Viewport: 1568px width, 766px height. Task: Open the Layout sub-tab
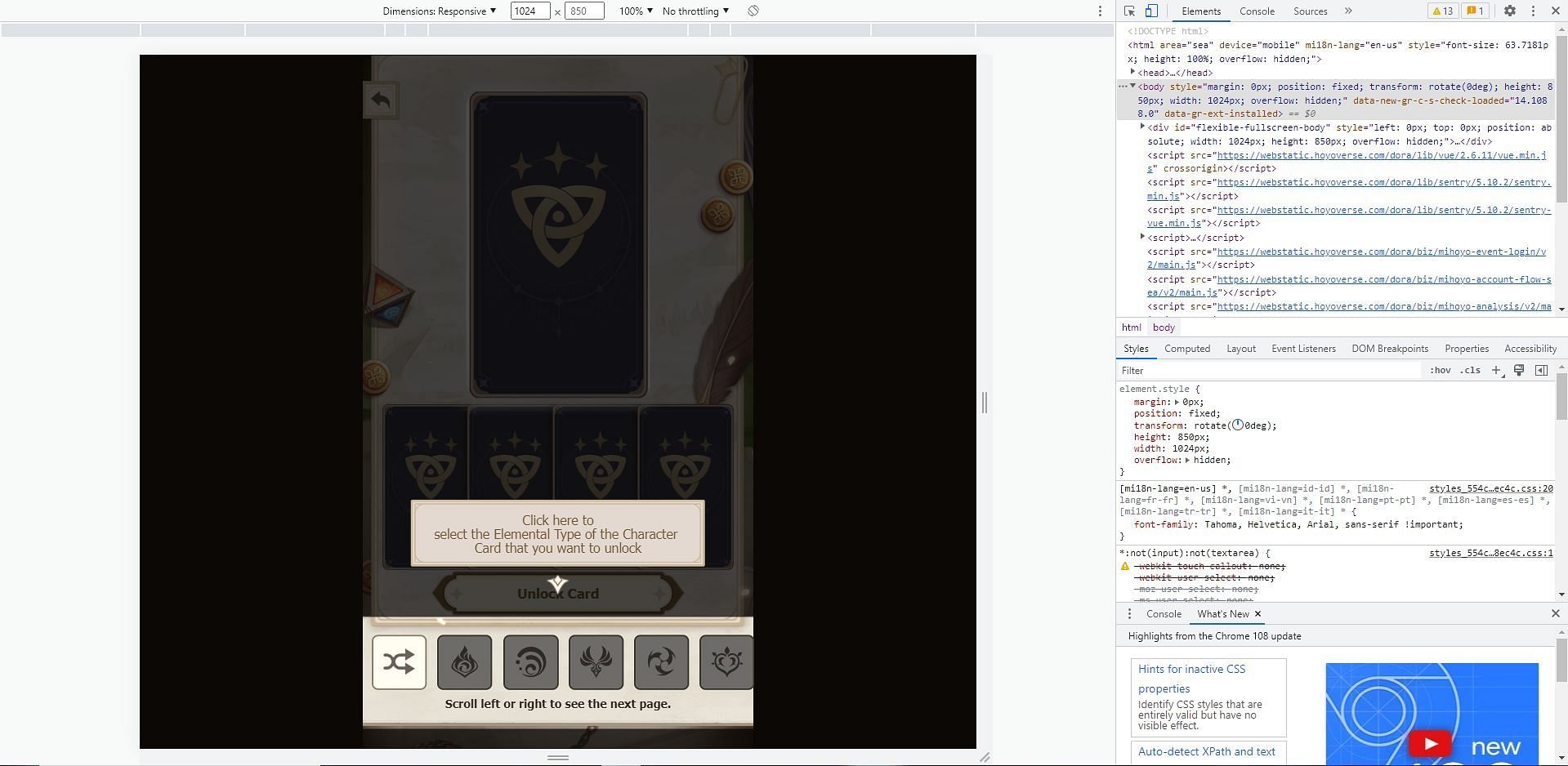(1240, 349)
